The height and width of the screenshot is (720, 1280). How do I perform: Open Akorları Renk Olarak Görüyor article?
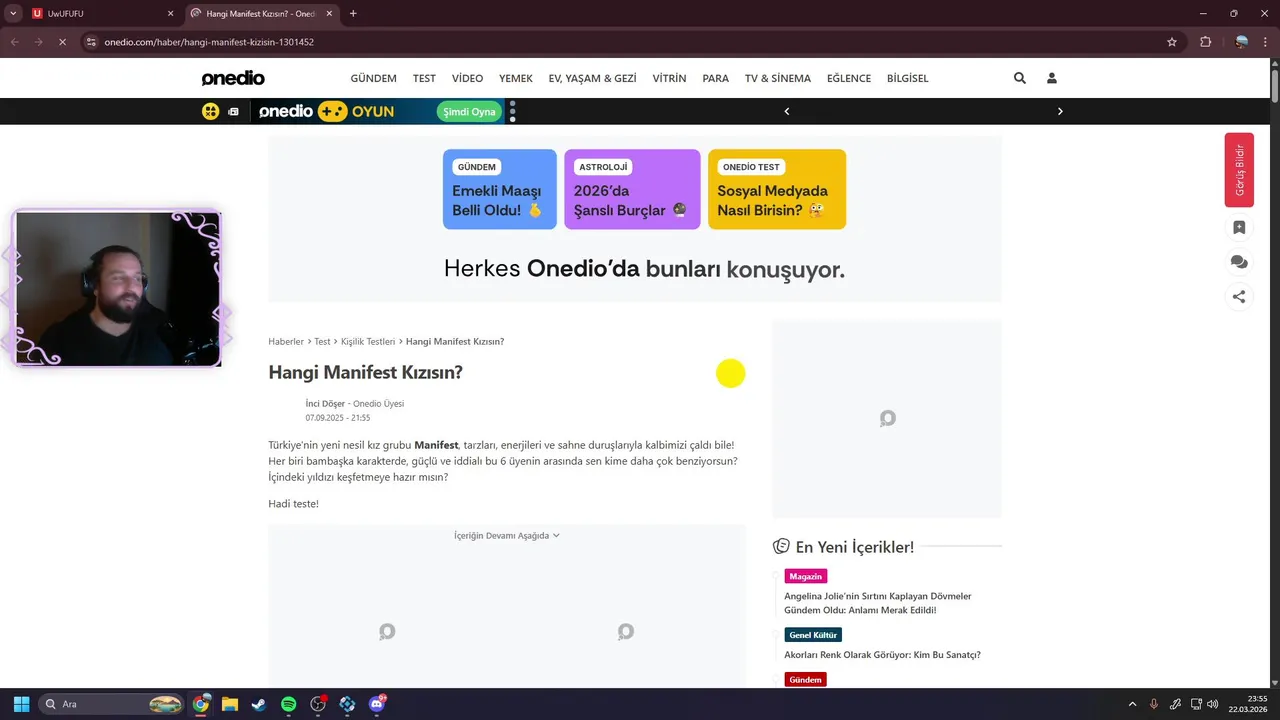point(882,655)
